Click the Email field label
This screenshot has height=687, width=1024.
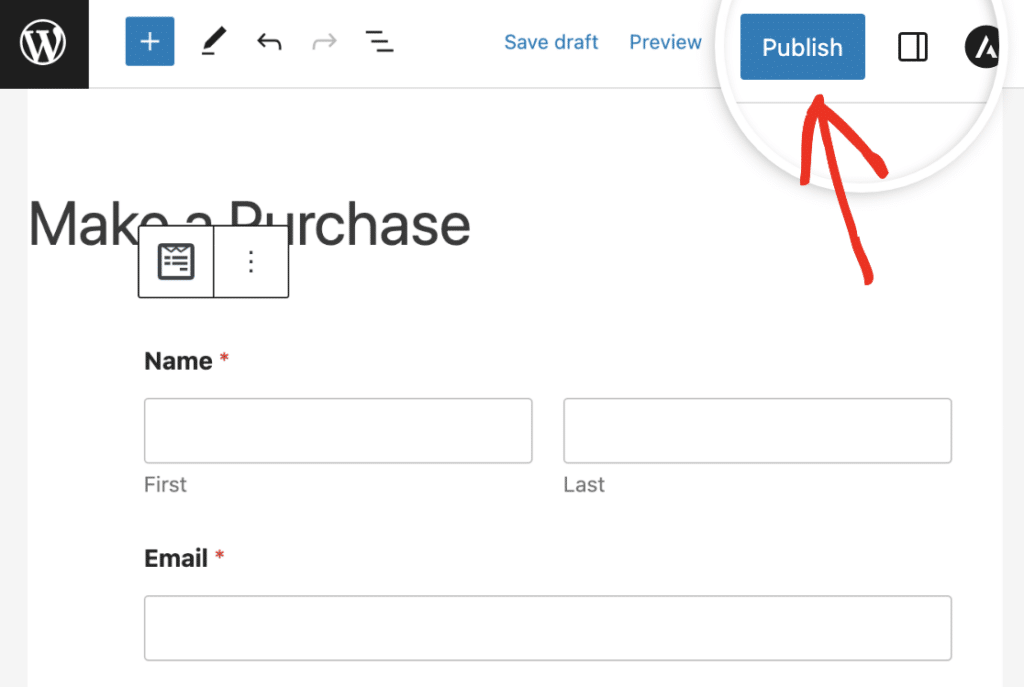pos(175,558)
